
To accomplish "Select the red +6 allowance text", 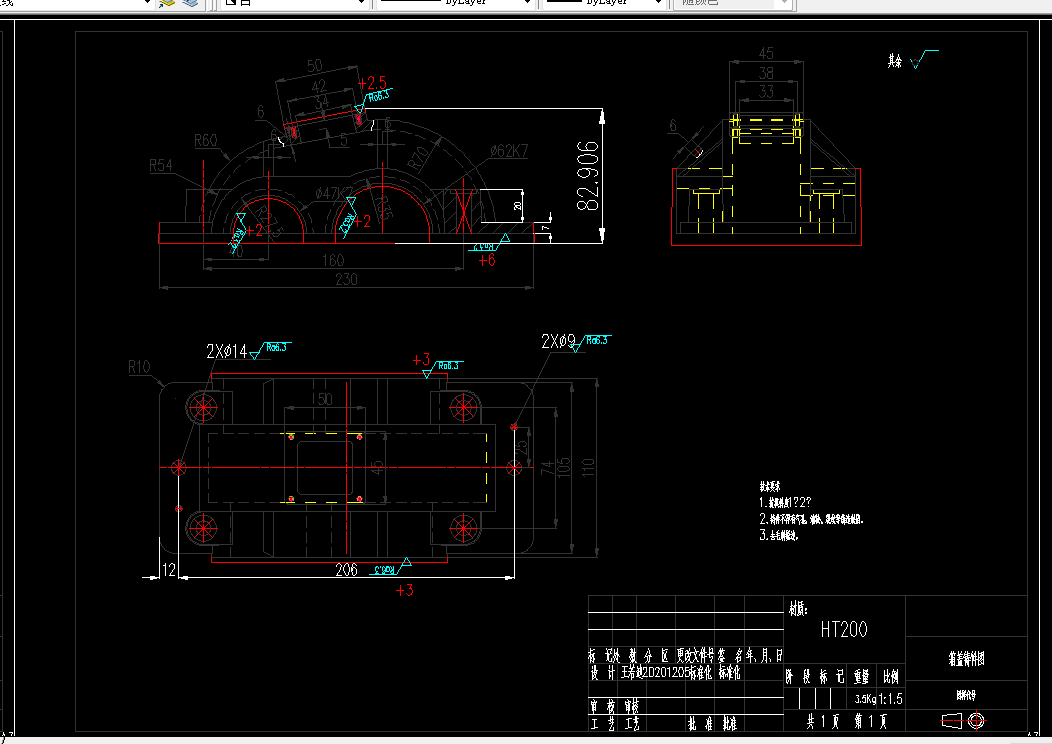I will 487,260.
